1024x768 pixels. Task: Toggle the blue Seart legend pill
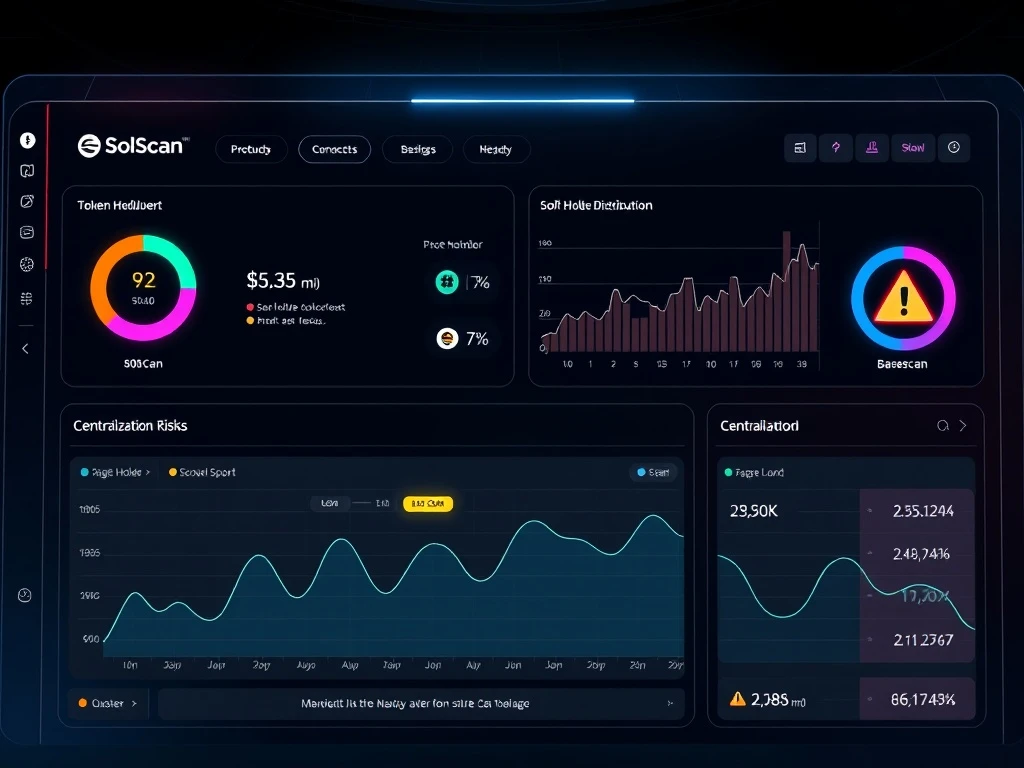tap(653, 472)
